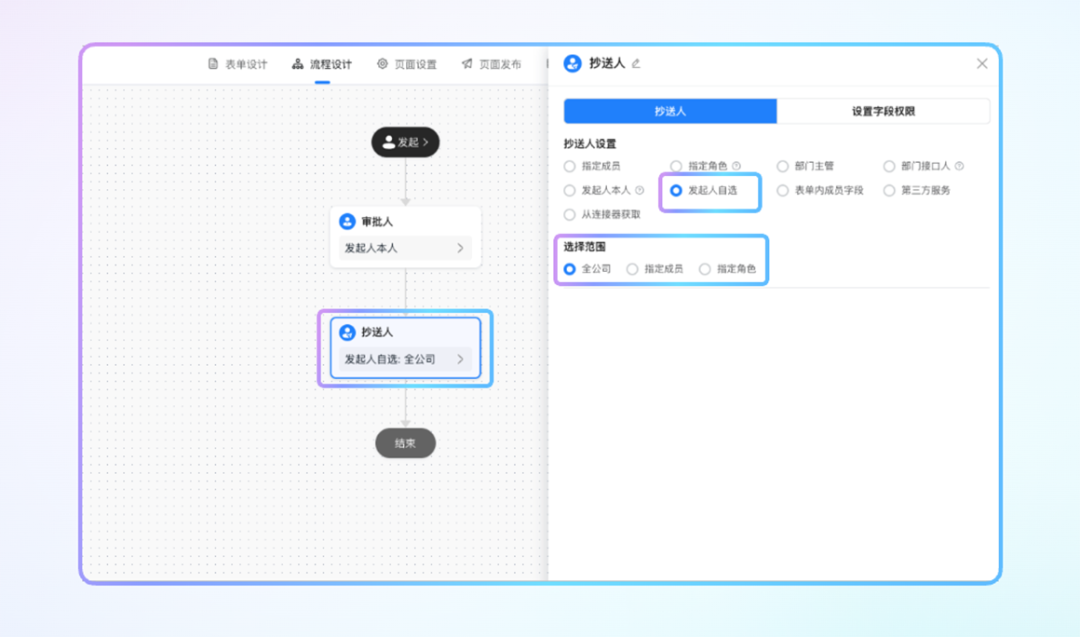Expand the 发起人本人 row in 审批人 node
Viewport: 1080px width, 637px height.
click(460, 248)
